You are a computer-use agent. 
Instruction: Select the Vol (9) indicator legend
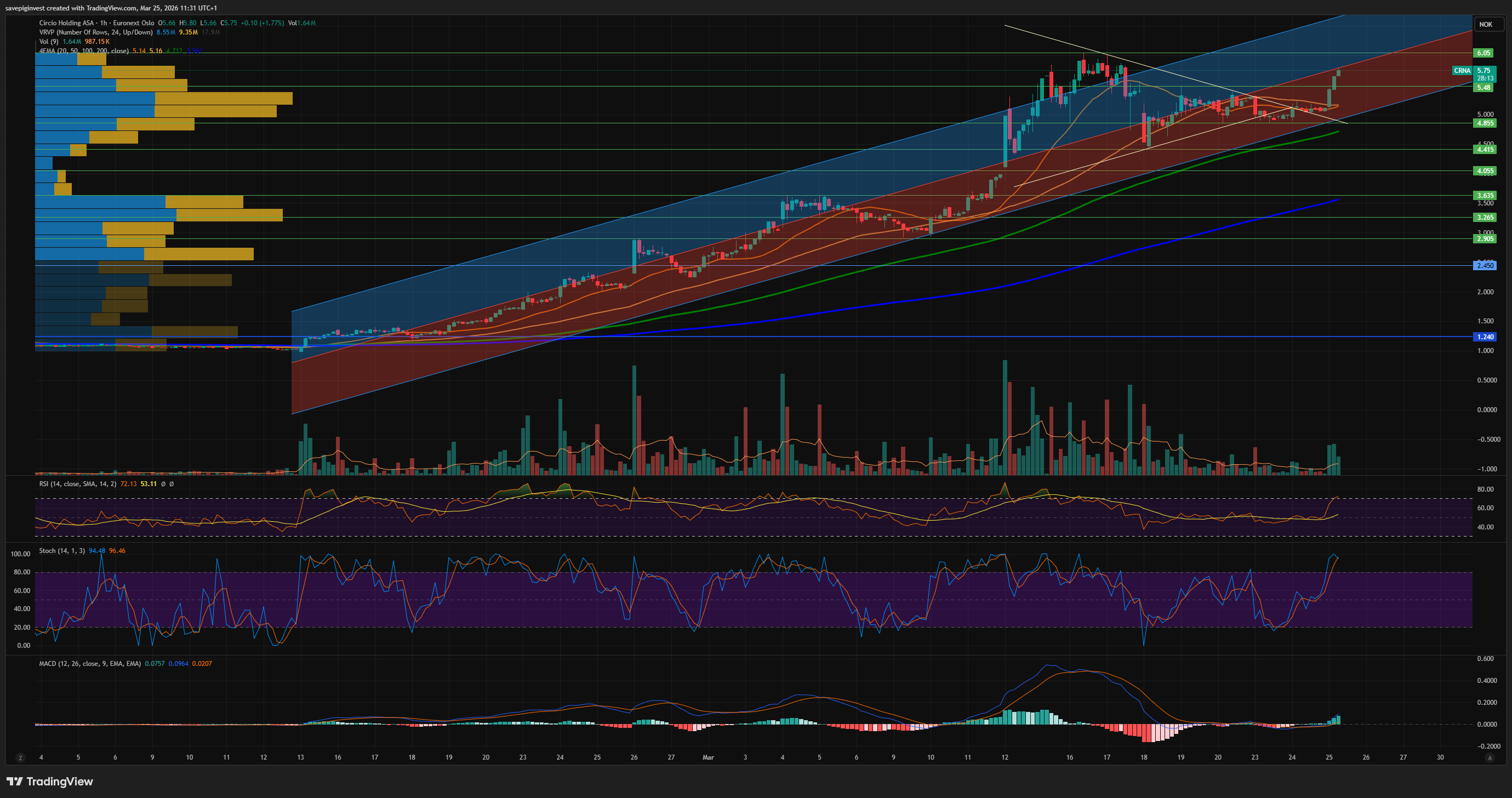click(x=49, y=42)
